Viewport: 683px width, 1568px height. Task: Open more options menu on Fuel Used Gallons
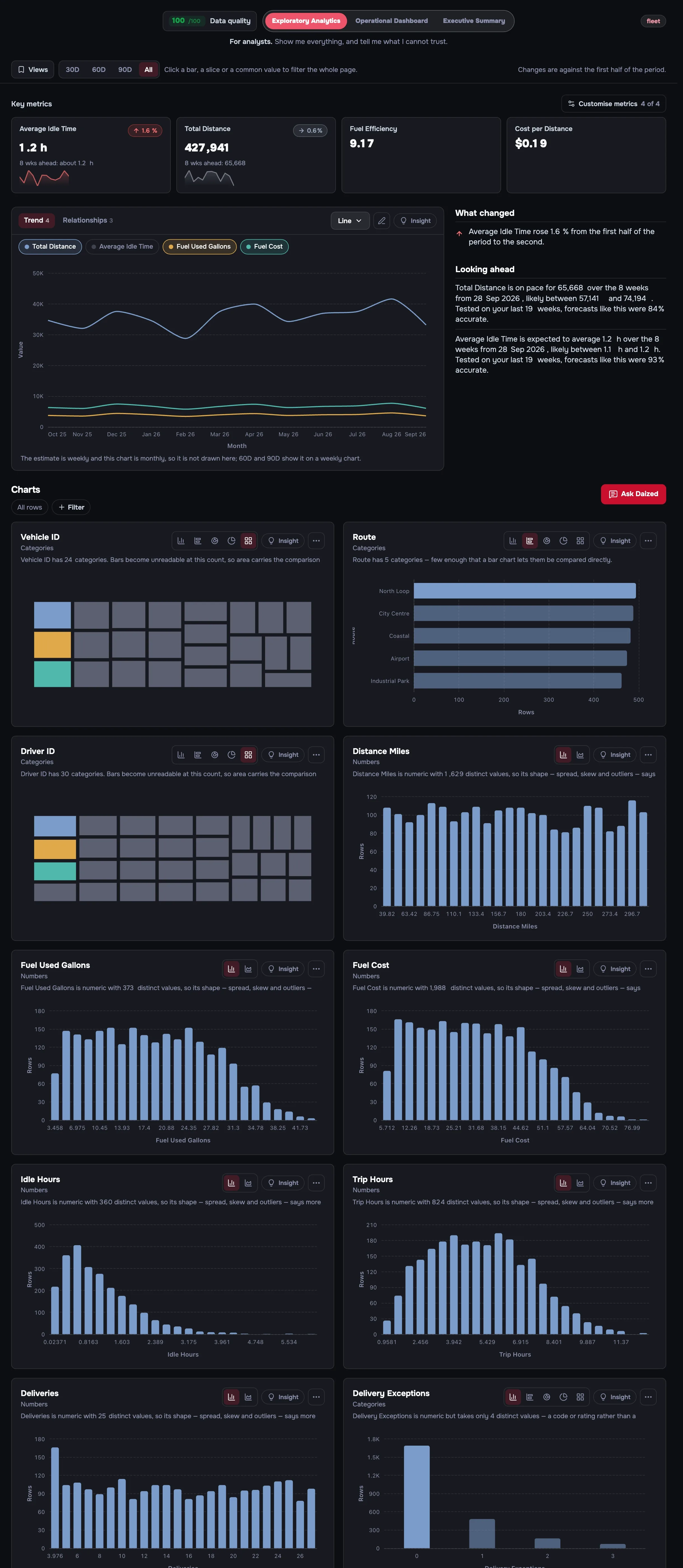click(316, 969)
